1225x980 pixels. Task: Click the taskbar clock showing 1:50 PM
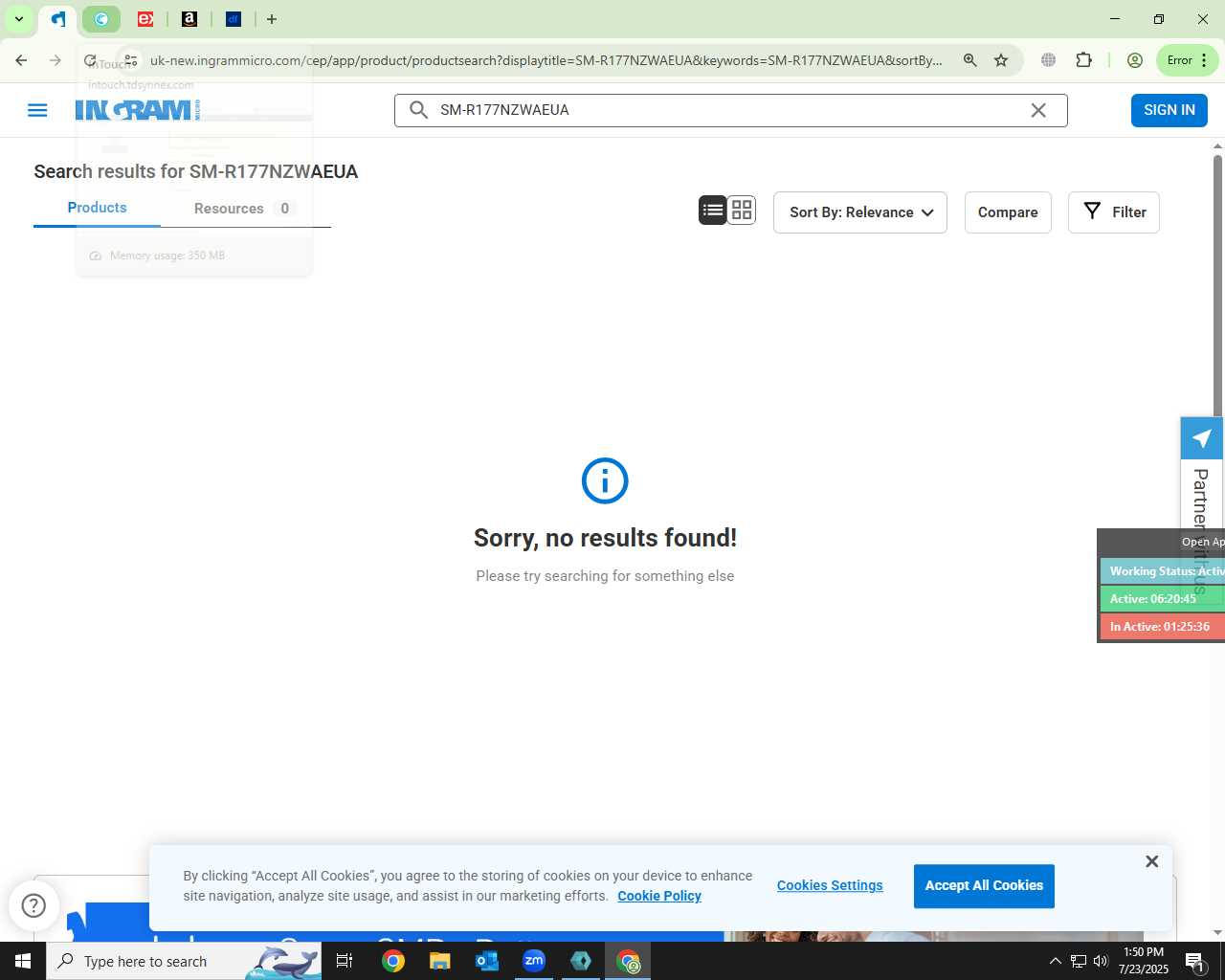[x=1144, y=961]
